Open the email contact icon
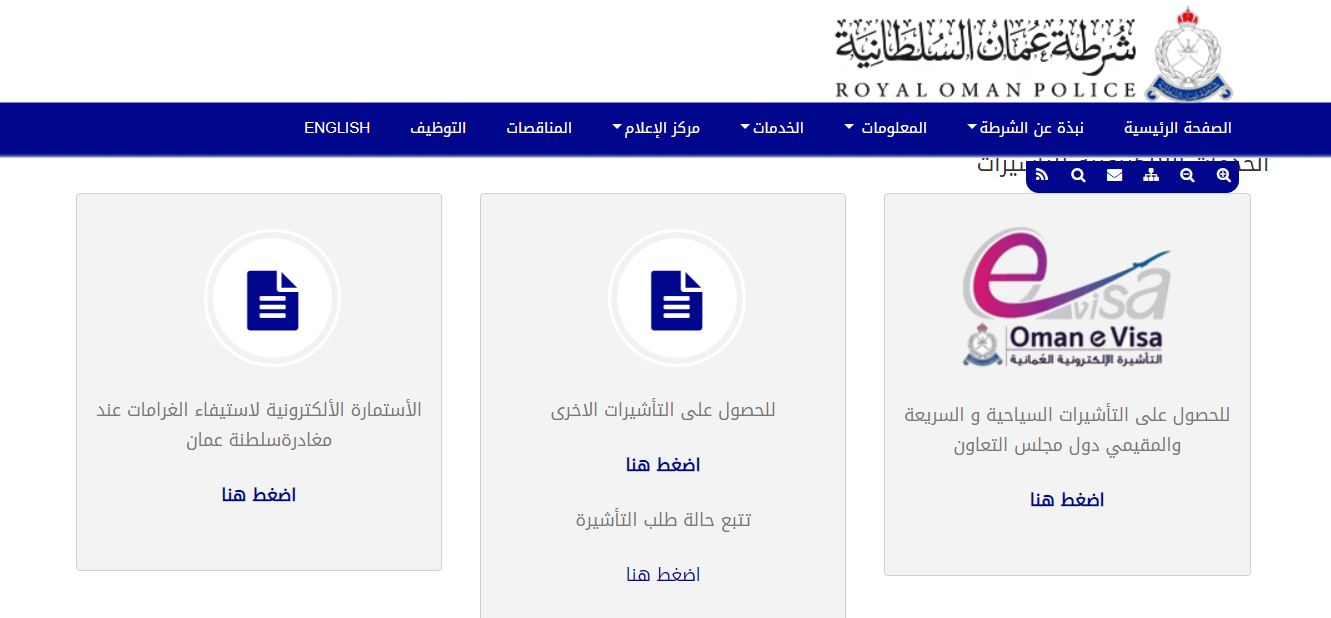 pyautogui.click(x=1114, y=174)
